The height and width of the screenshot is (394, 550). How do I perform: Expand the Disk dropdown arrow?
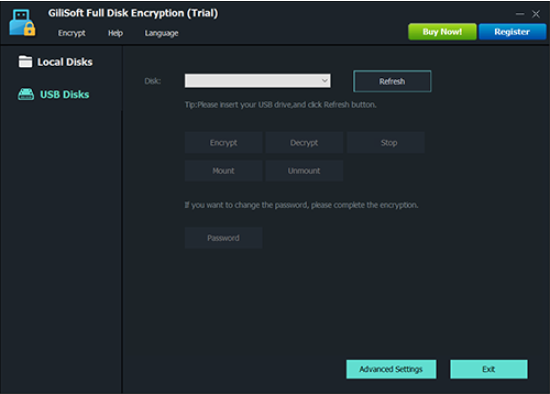[x=325, y=81]
